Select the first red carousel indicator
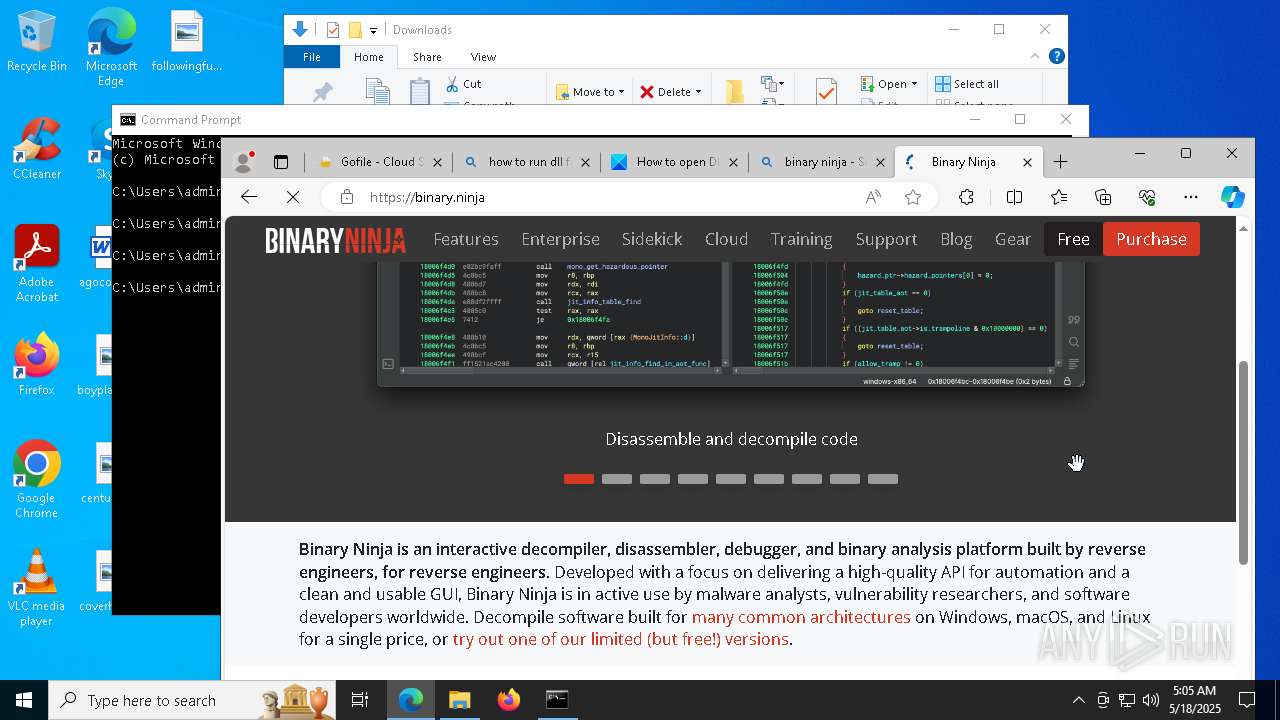1280x720 pixels. (x=579, y=479)
